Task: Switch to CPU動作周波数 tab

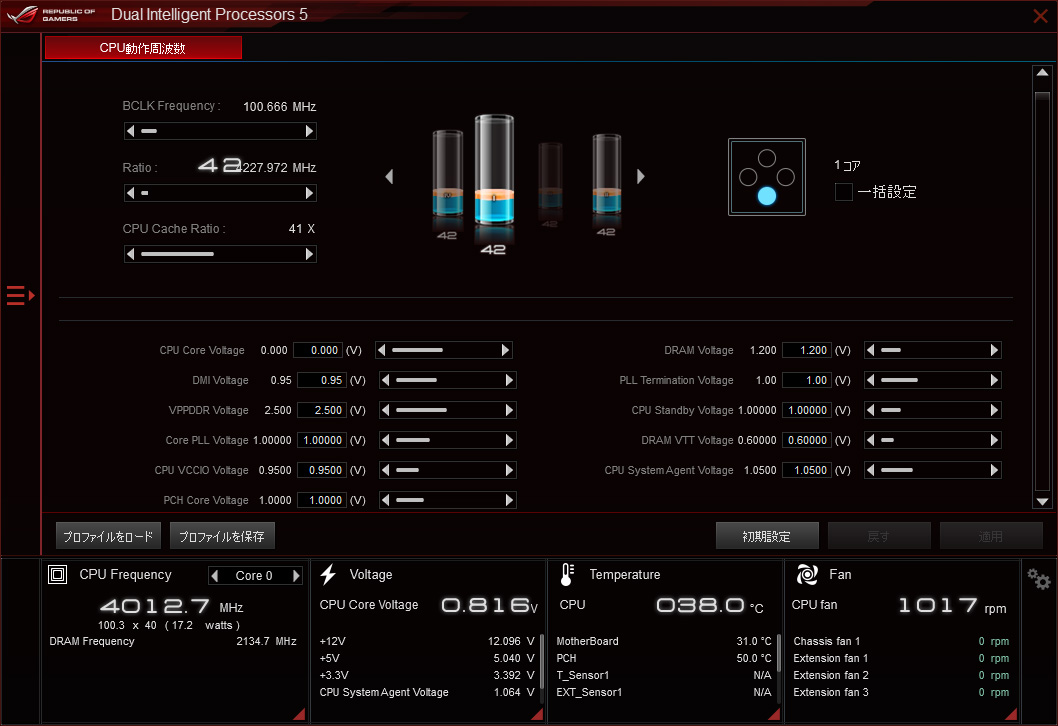Action: point(143,48)
